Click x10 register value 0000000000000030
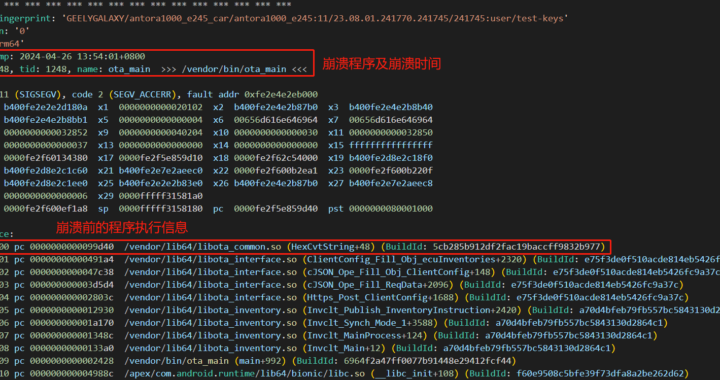720x380 pixels. point(276,133)
